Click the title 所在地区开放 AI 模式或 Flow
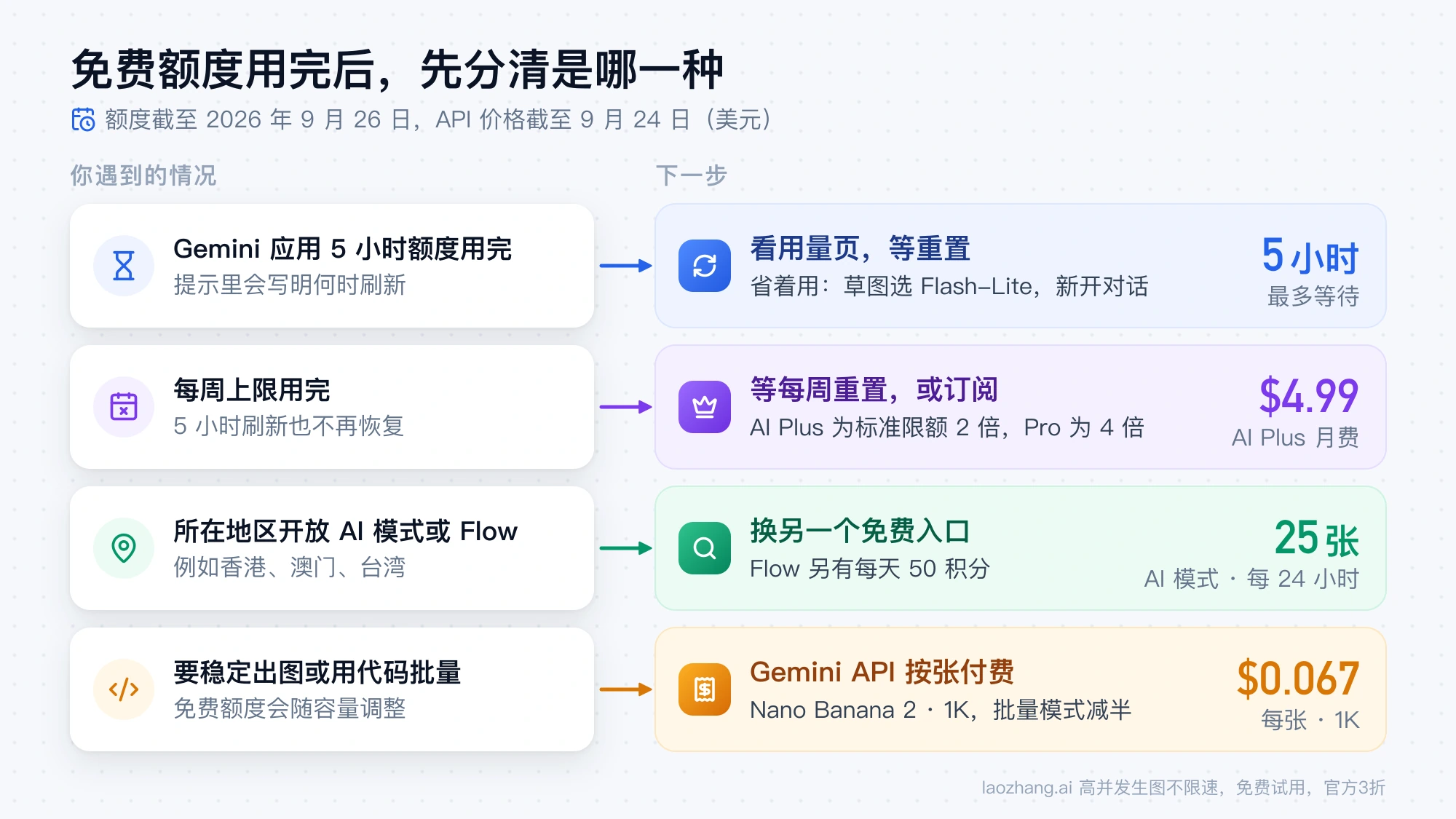1456x819 pixels. (x=345, y=531)
